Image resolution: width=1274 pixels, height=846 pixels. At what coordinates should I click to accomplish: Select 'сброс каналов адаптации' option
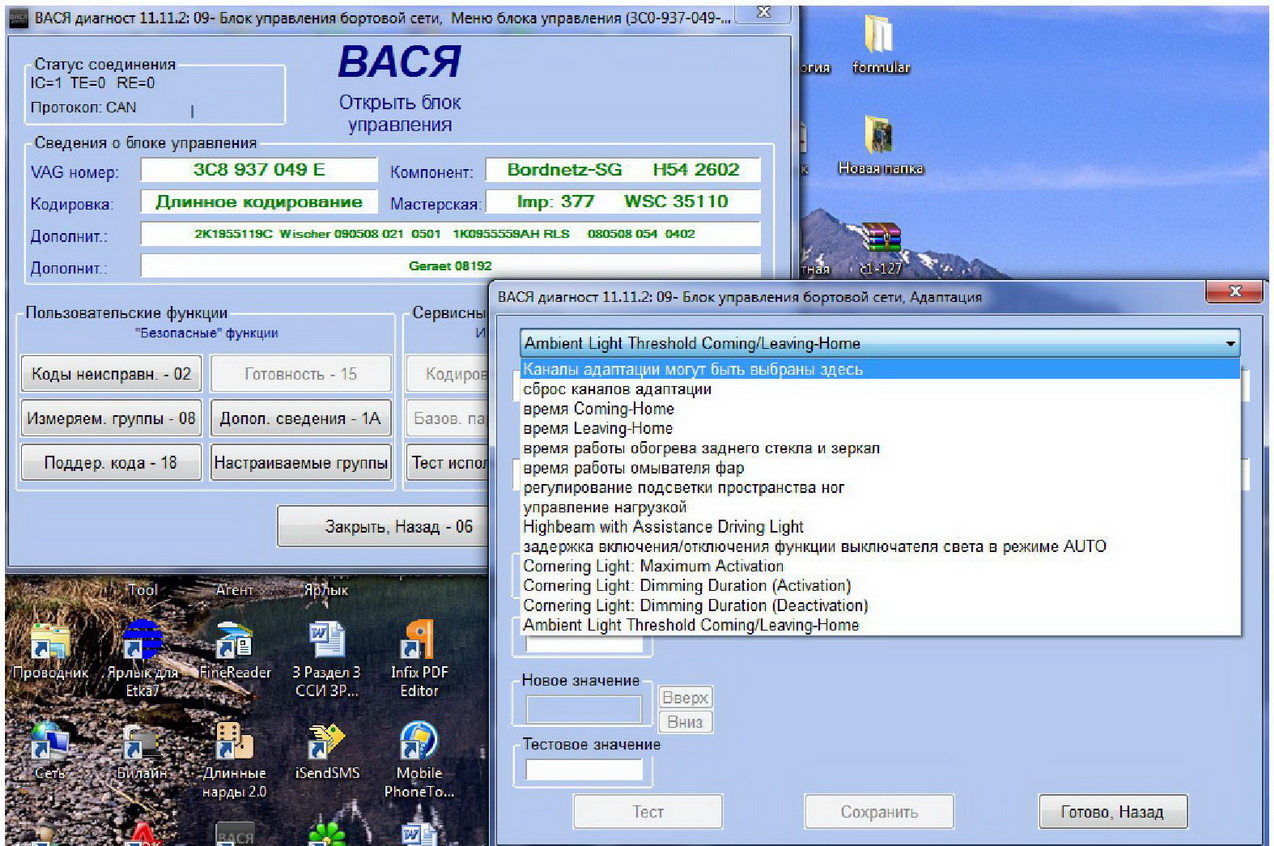[880, 389]
